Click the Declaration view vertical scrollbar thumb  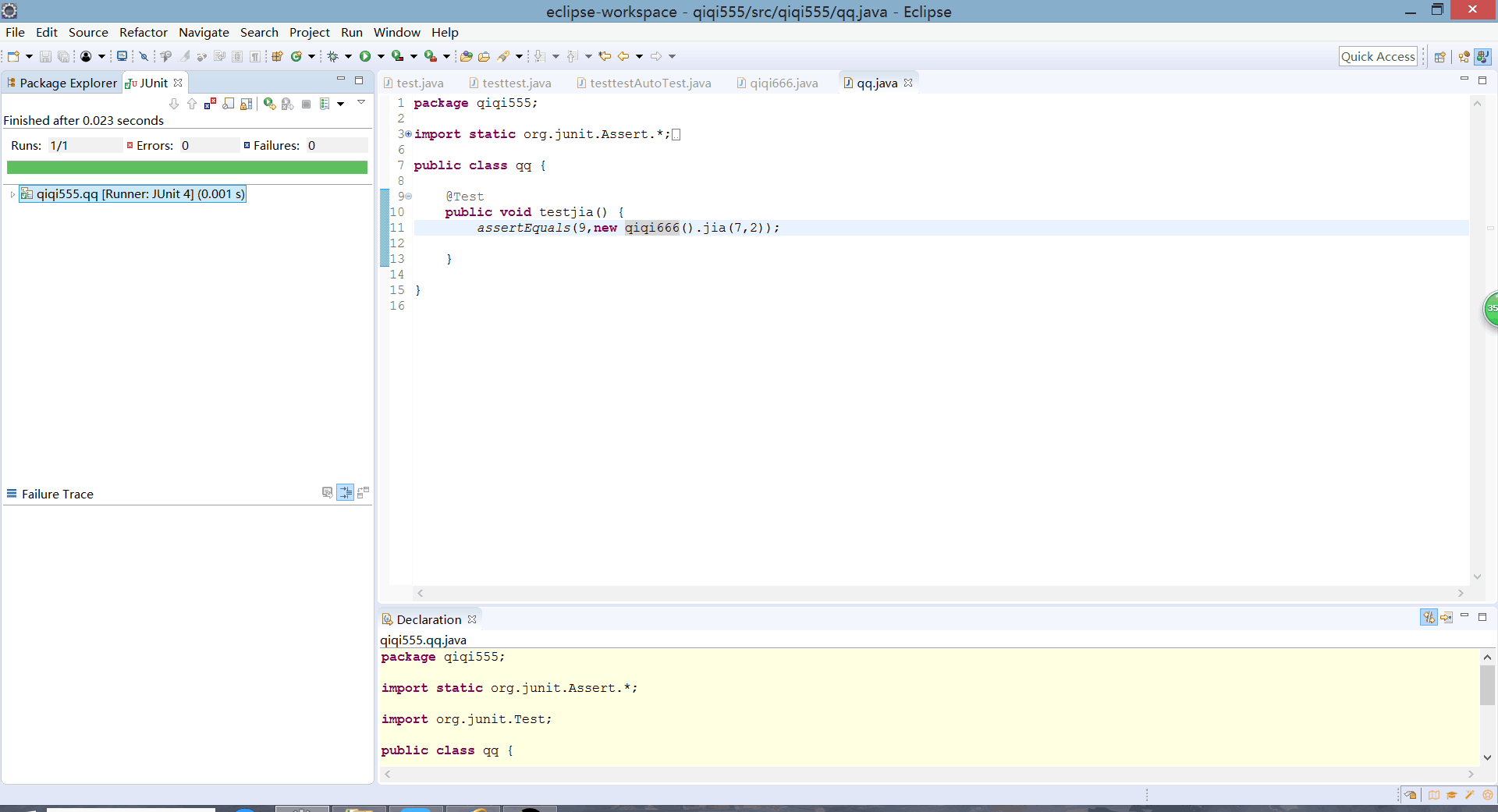[1487, 685]
